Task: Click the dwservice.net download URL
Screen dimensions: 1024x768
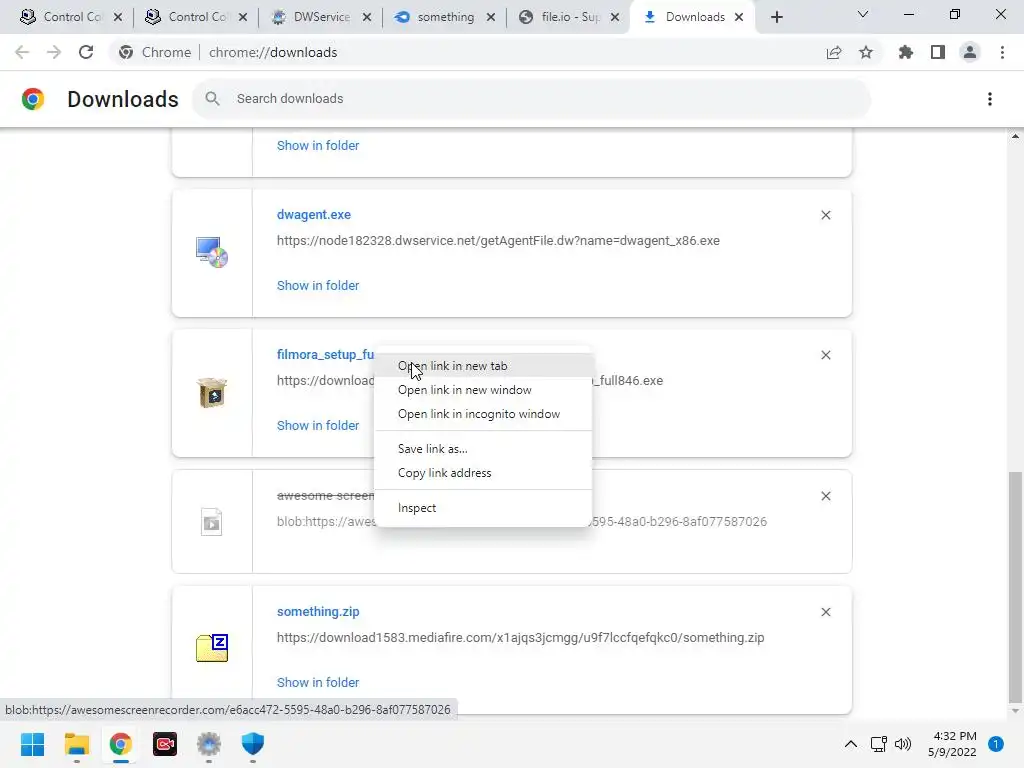Action: point(498,240)
